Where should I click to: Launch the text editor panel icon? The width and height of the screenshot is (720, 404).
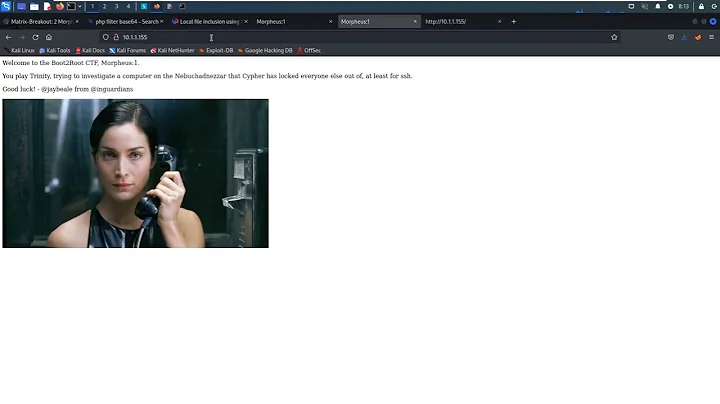(x=47, y=6)
